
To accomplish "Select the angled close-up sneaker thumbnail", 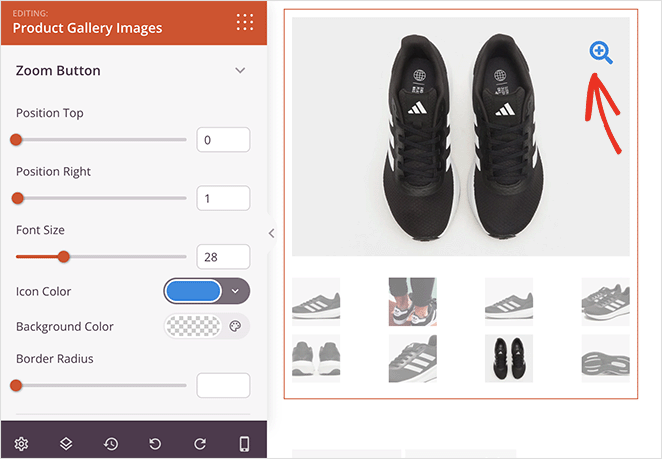I will click(x=412, y=359).
